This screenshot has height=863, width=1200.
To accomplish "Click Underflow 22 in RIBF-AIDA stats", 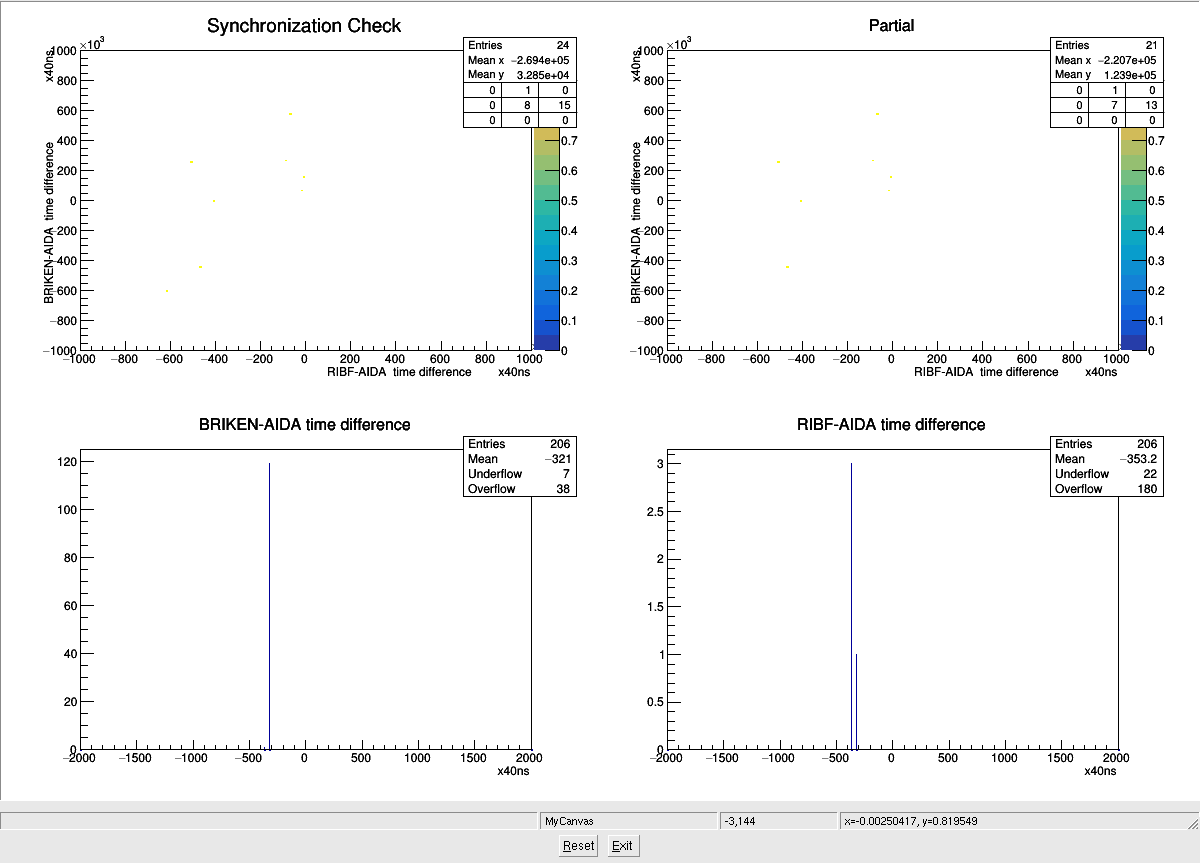I will 1107,474.
